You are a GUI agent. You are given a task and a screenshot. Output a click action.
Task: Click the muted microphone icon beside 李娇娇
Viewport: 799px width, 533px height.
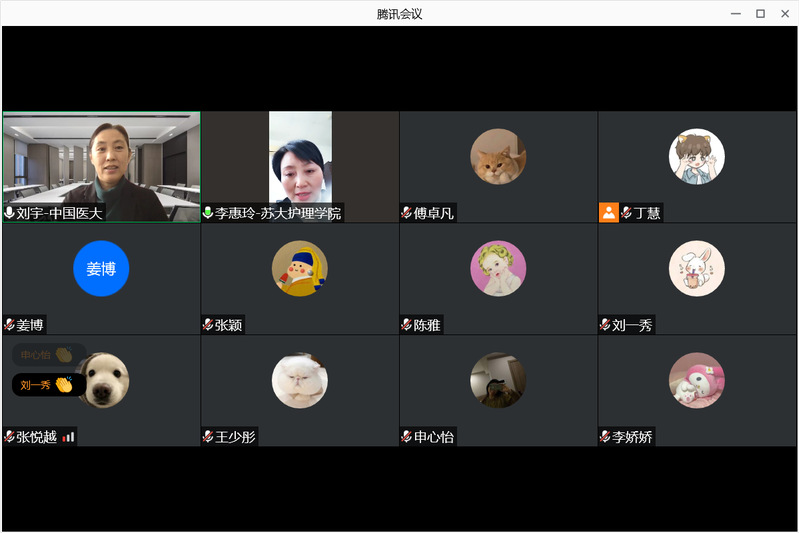tap(606, 437)
